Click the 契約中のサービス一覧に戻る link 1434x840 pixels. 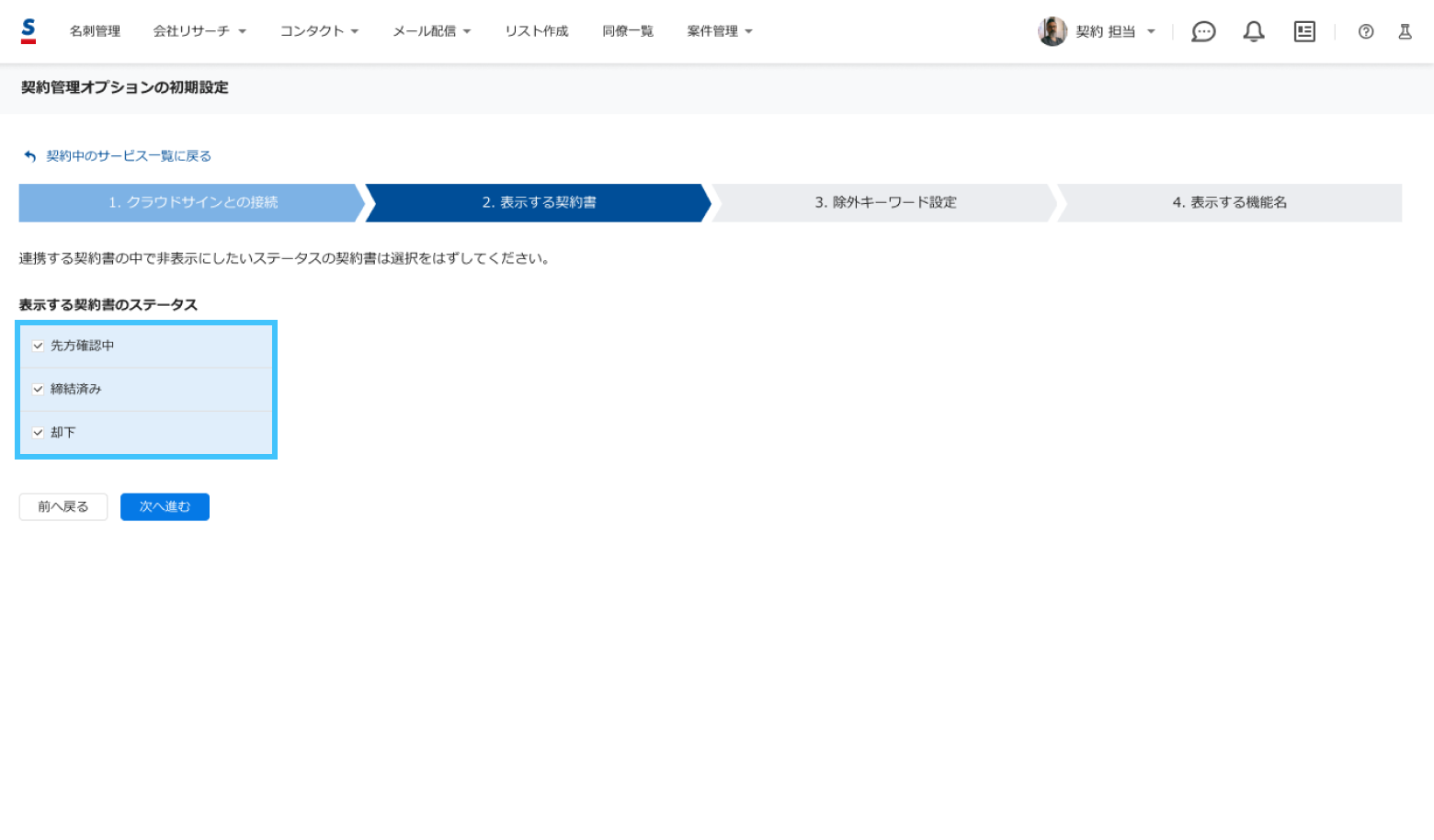point(129,156)
